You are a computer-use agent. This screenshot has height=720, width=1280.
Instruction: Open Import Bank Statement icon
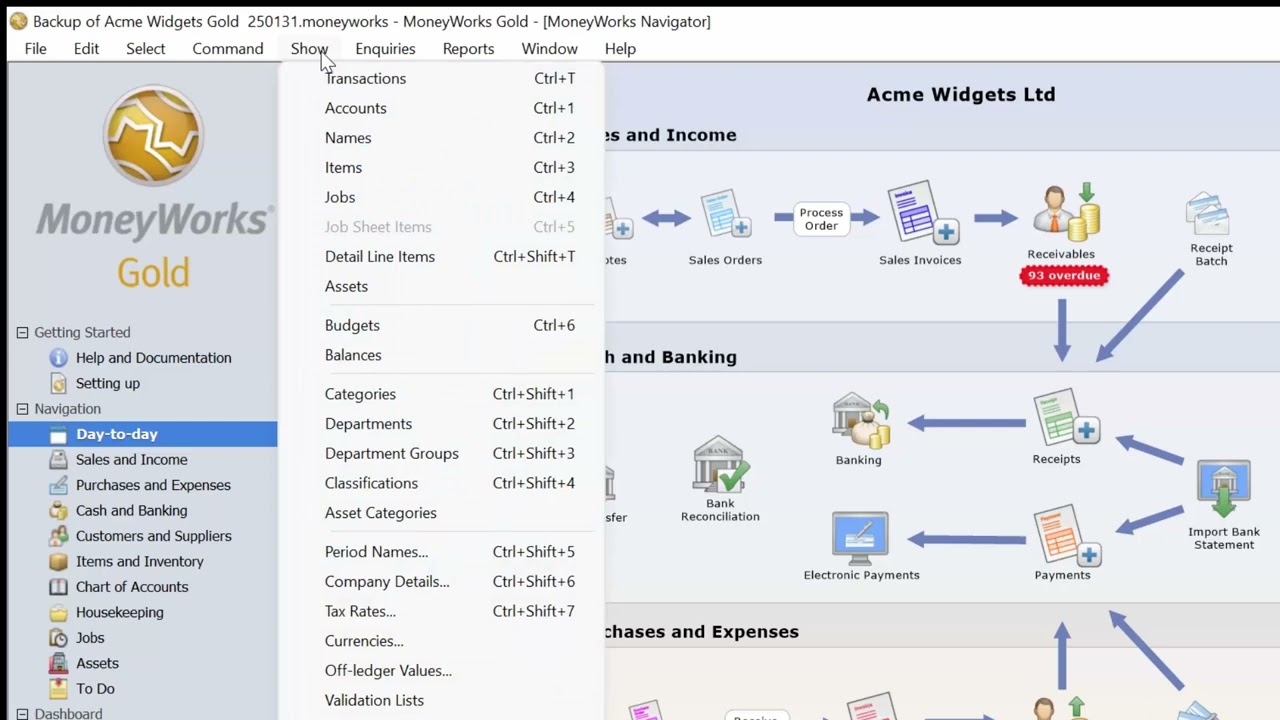pos(1223,490)
